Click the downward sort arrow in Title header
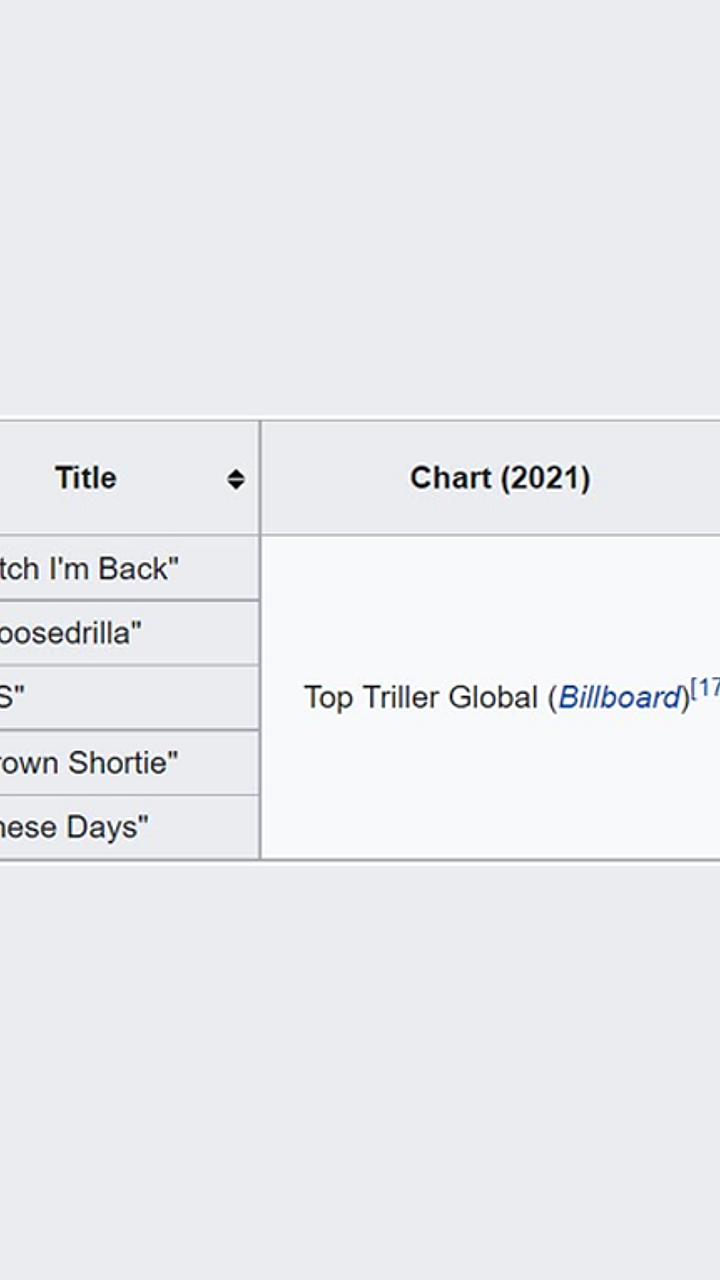Image resolution: width=720 pixels, height=1280 pixels. 236,485
